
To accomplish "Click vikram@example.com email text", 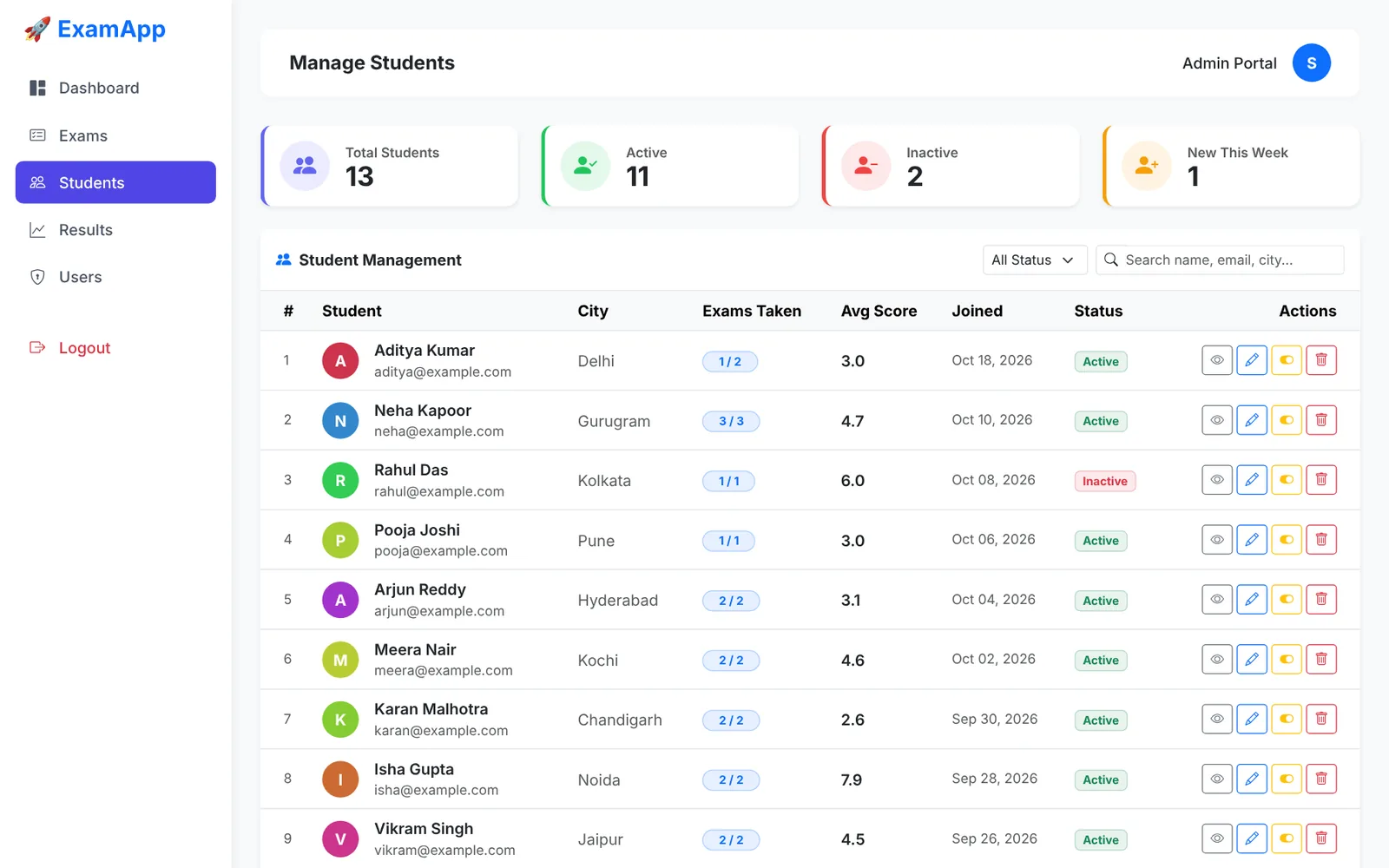I will tap(444, 851).
